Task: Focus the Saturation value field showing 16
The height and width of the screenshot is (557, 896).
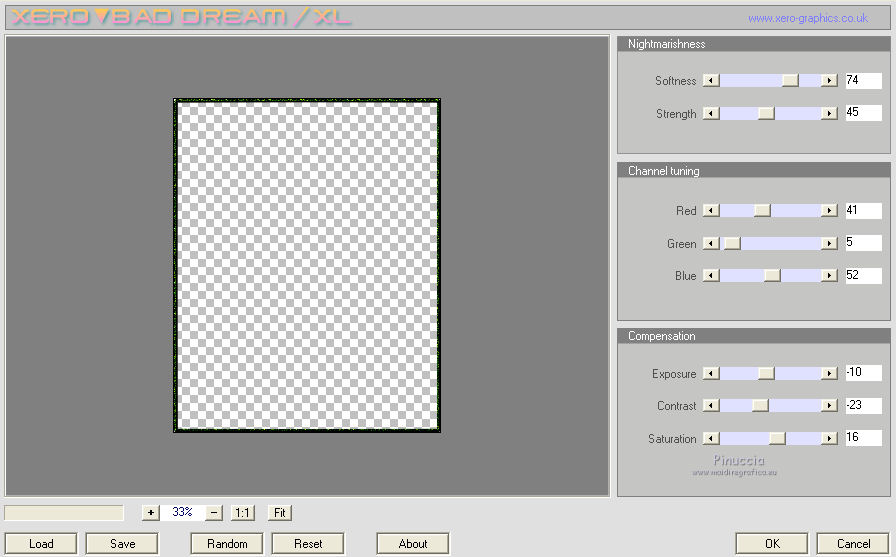Action: pyautogui.click(x=863, y=438)
